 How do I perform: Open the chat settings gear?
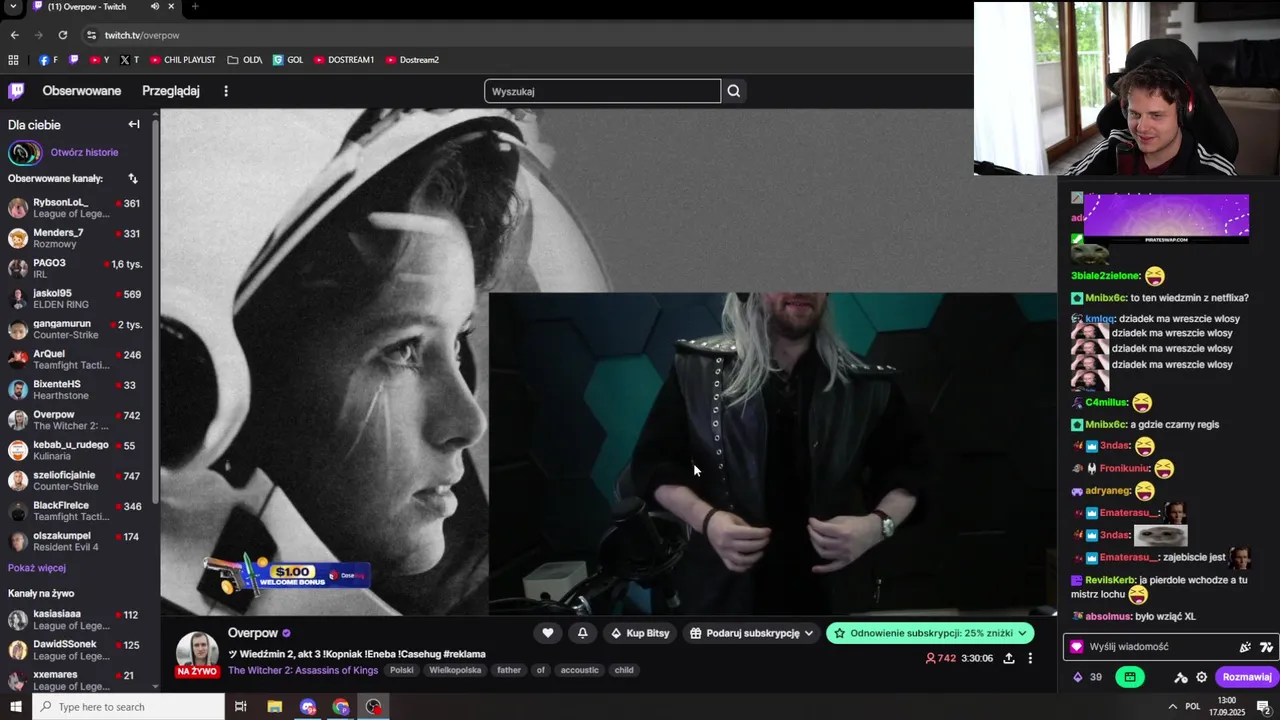click(1202, 677)
